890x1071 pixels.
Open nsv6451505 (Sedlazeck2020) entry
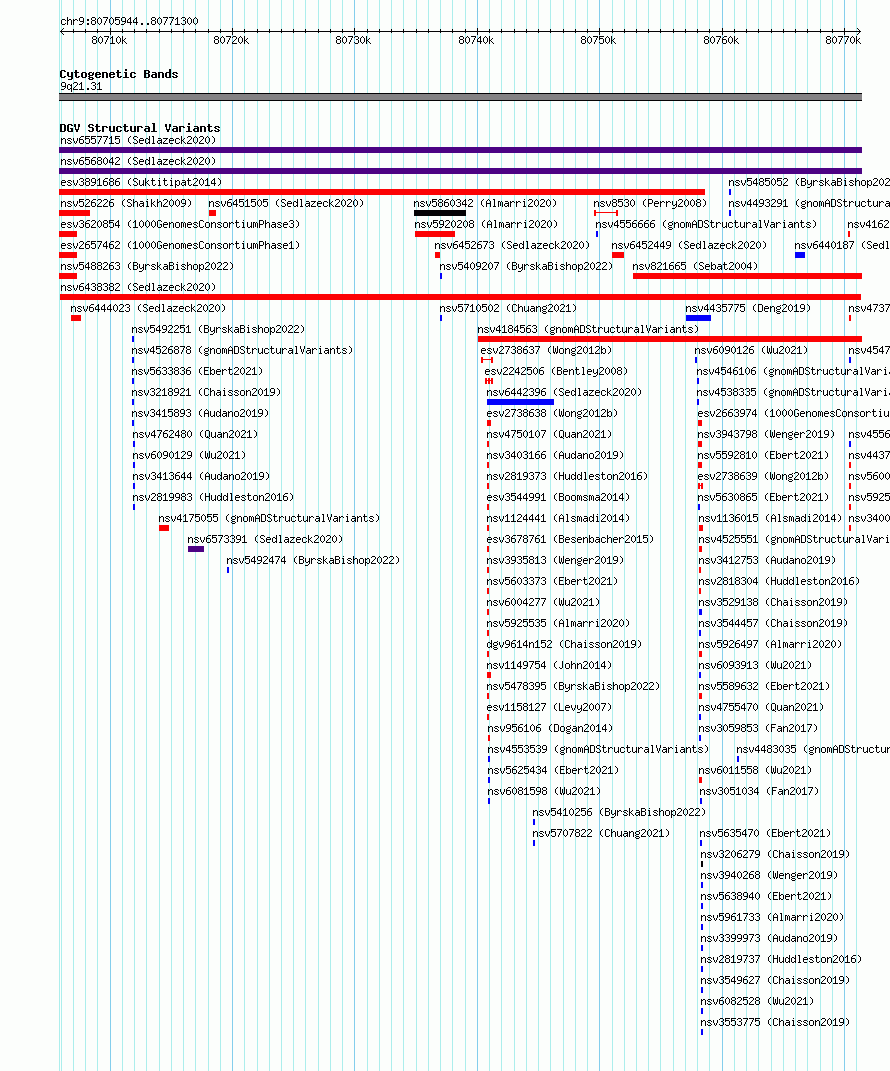(x=286, y=204)
